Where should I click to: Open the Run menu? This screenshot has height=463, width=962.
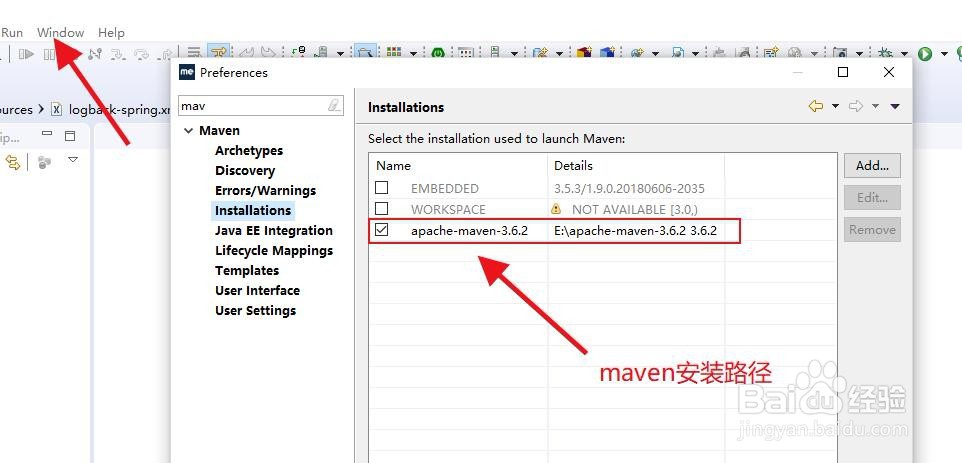12,33
